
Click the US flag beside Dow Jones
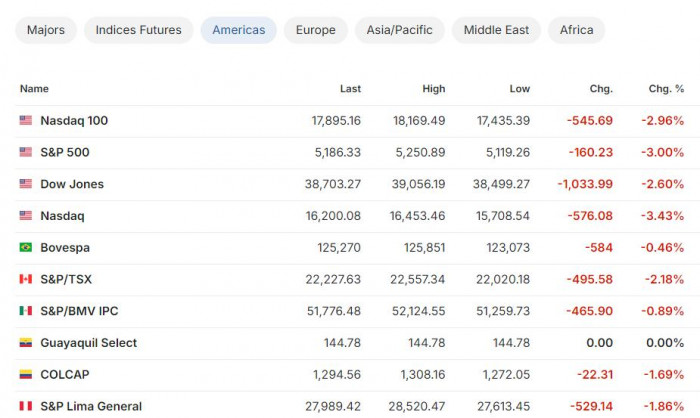click(x=26, y=184)
